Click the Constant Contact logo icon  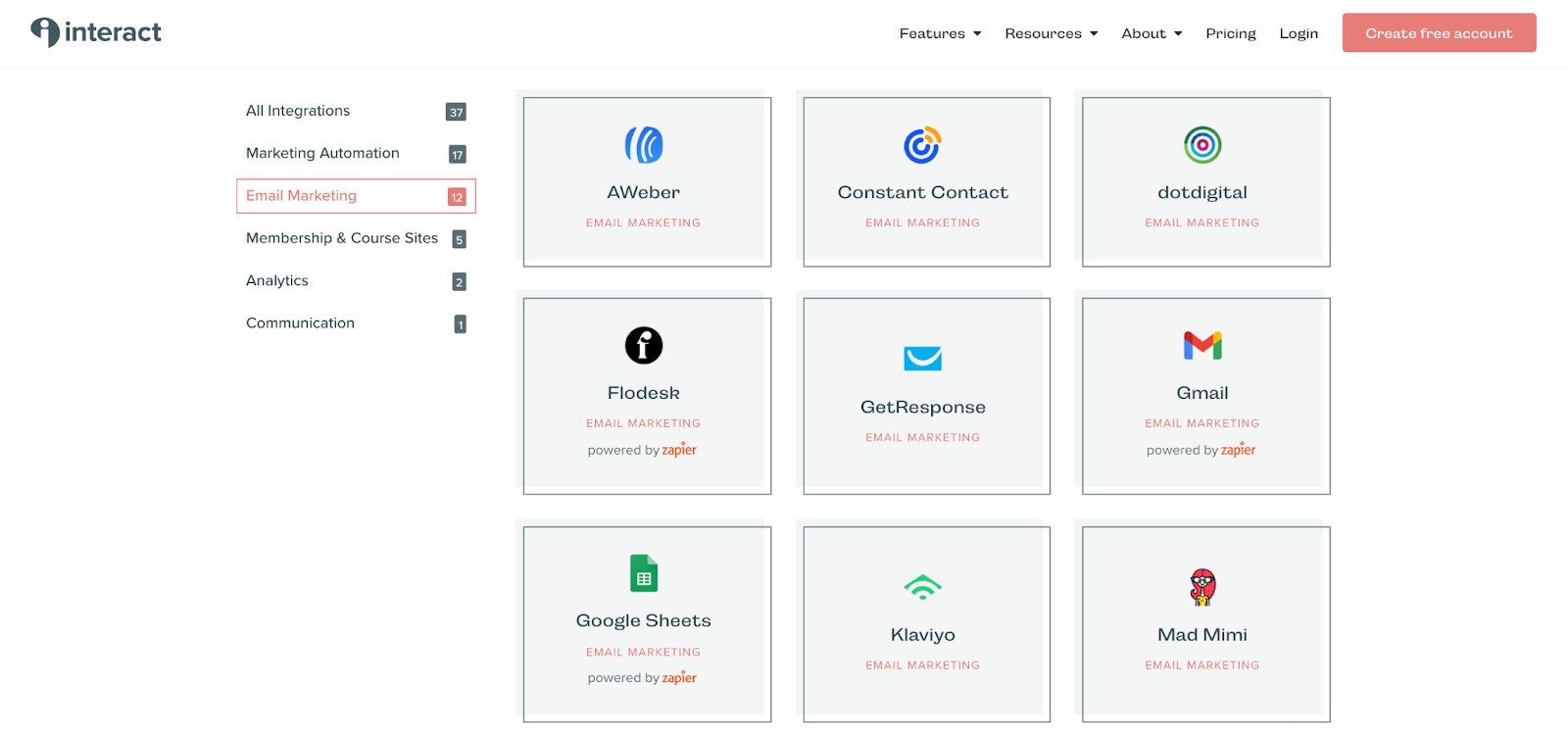tap(922, 145)
